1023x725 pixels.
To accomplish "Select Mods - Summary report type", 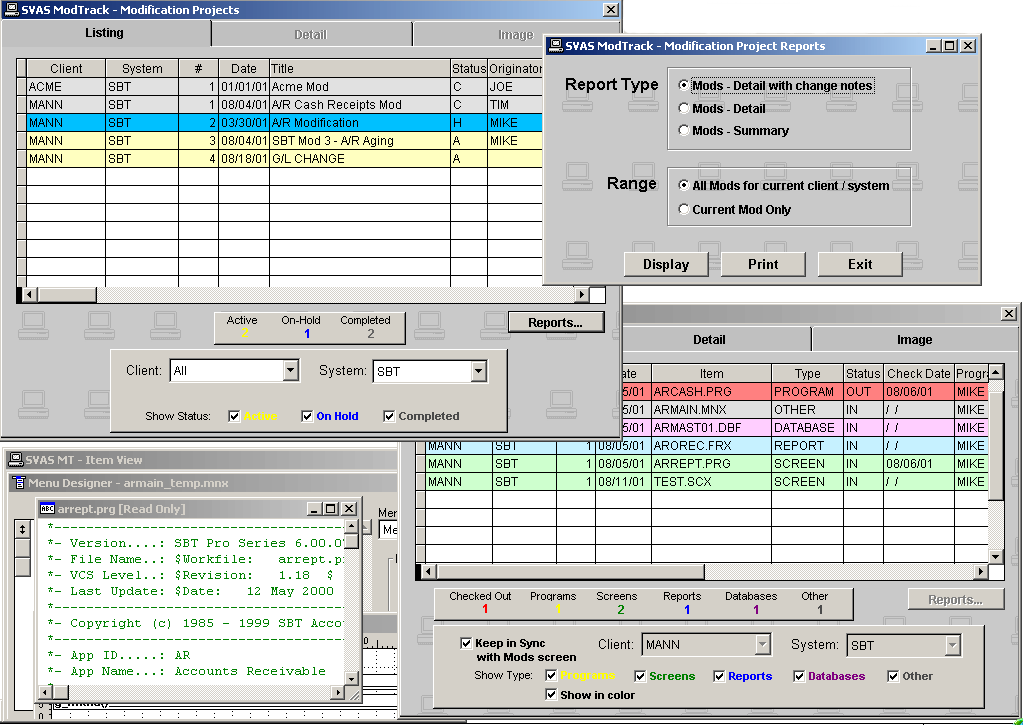I will 733,131.
